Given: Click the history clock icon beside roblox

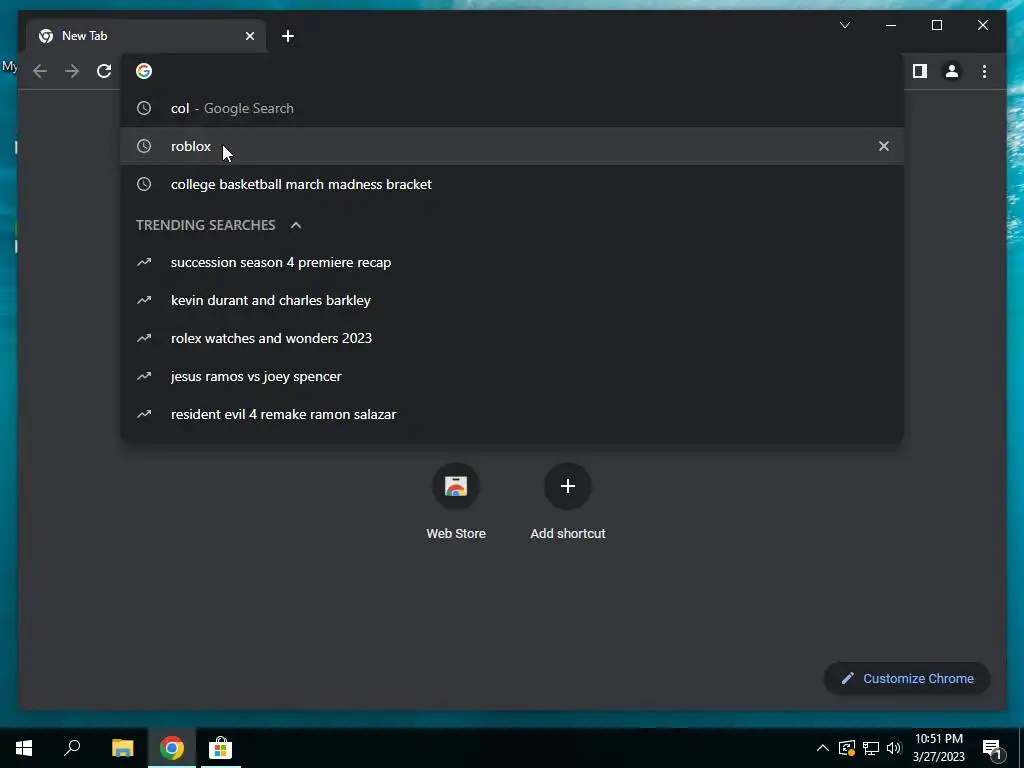Looking at the screenshot, I should [144, 146].
